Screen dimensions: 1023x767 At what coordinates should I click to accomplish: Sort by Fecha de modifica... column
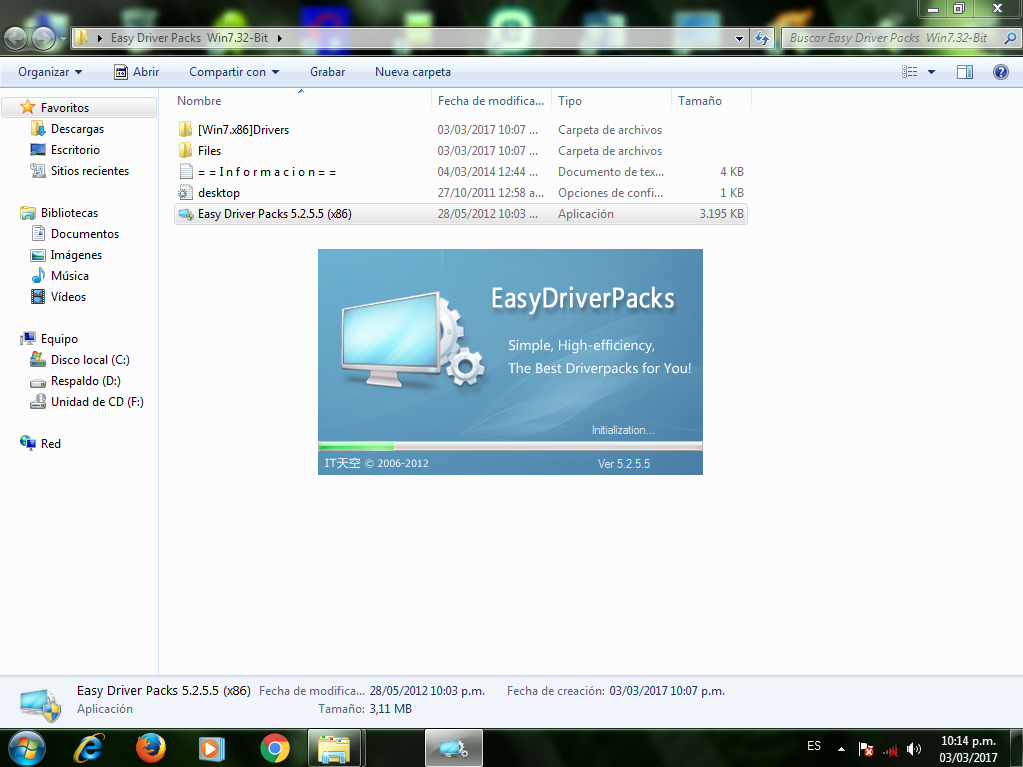(x=491, y=100)
